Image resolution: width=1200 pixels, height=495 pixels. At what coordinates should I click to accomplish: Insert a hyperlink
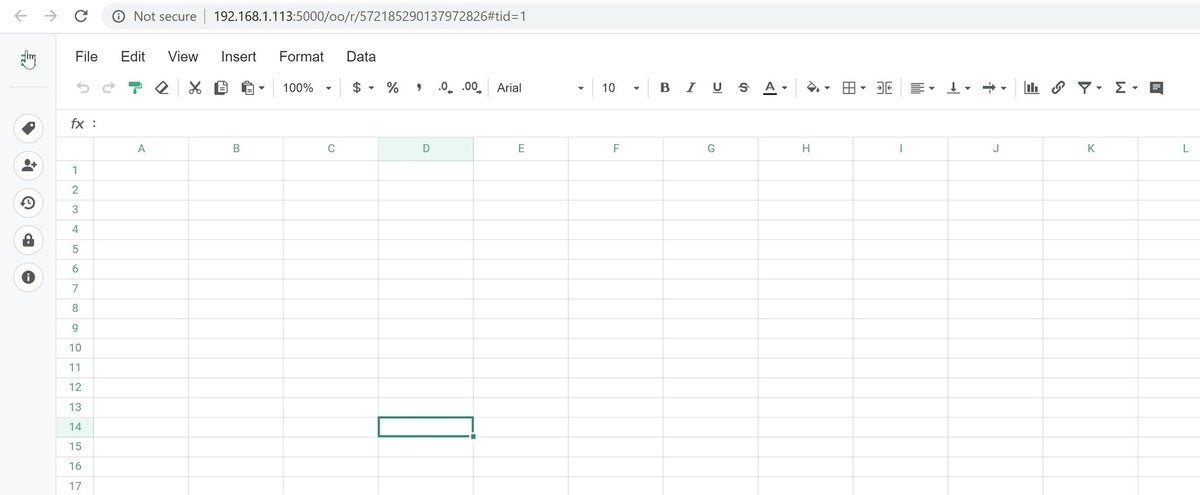1057,88
